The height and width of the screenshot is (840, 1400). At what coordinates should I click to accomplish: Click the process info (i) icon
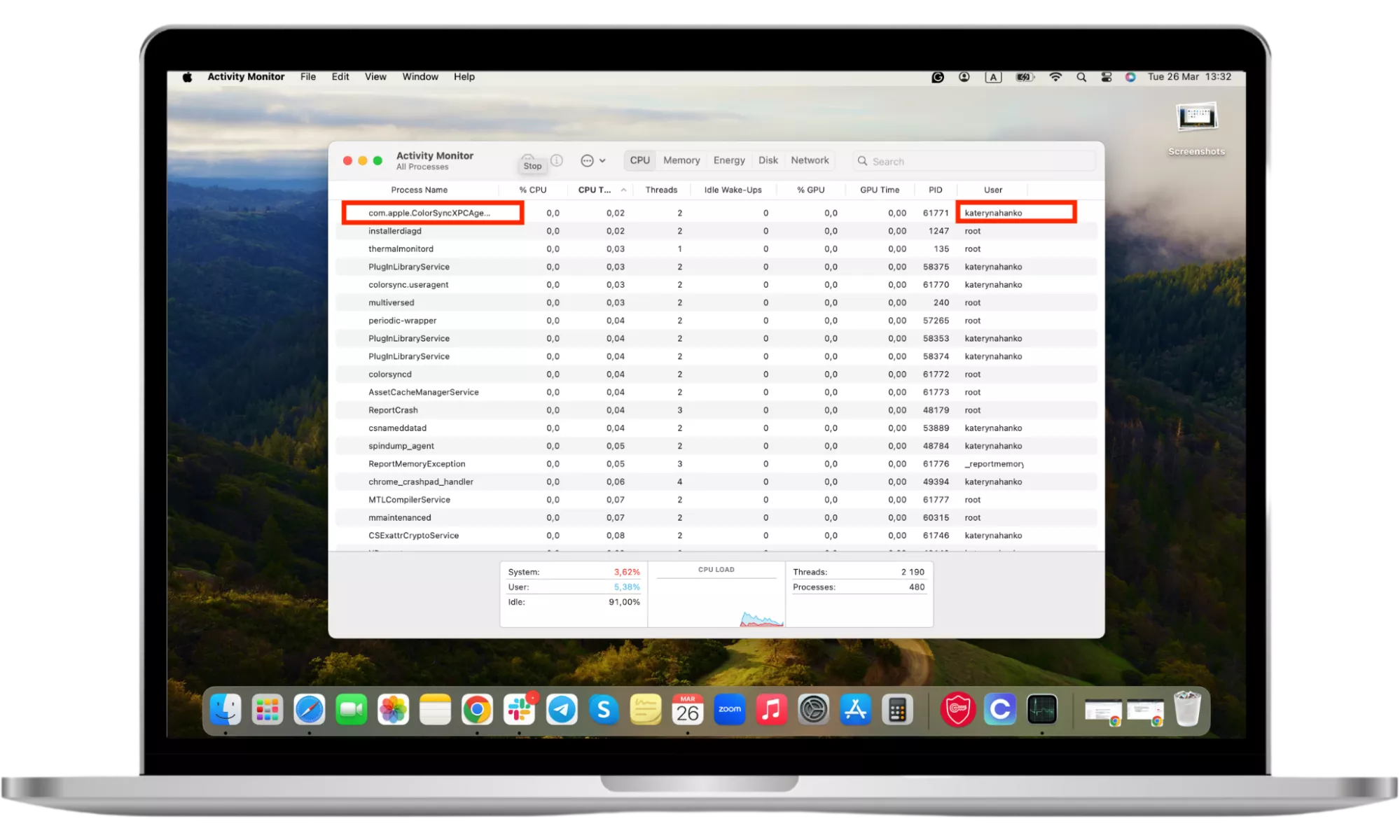(557, 160)
